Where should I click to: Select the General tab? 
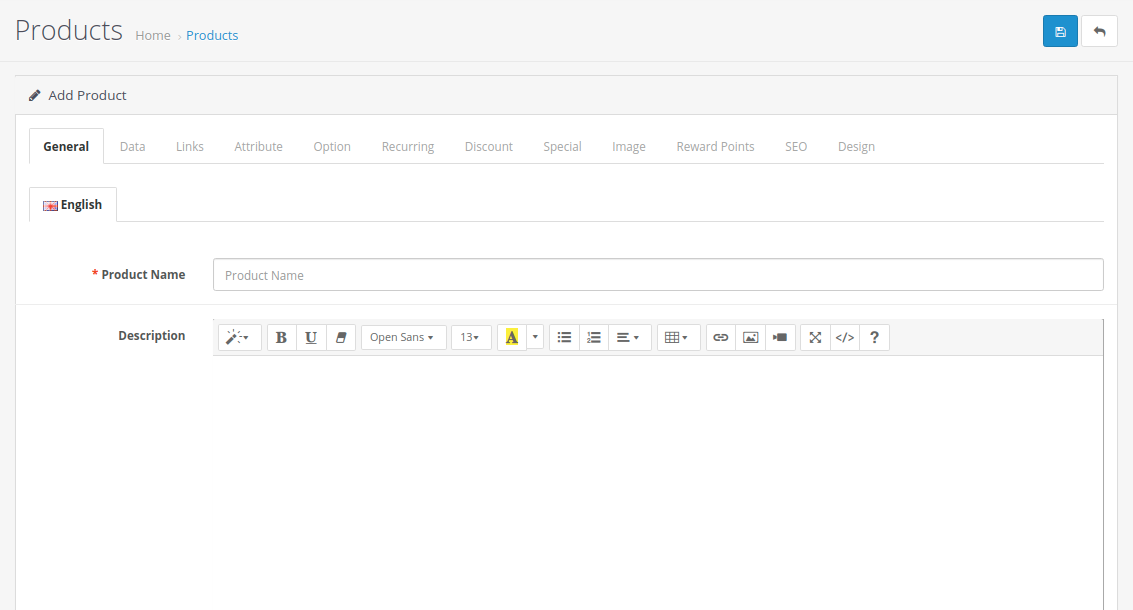pyautogui.click(x=66, y=147)
